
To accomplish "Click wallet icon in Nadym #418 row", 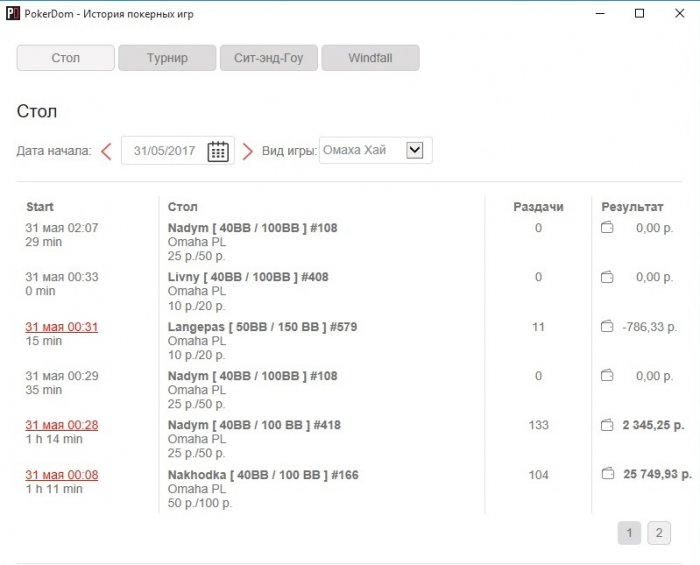I will click(x=607, y=425).
